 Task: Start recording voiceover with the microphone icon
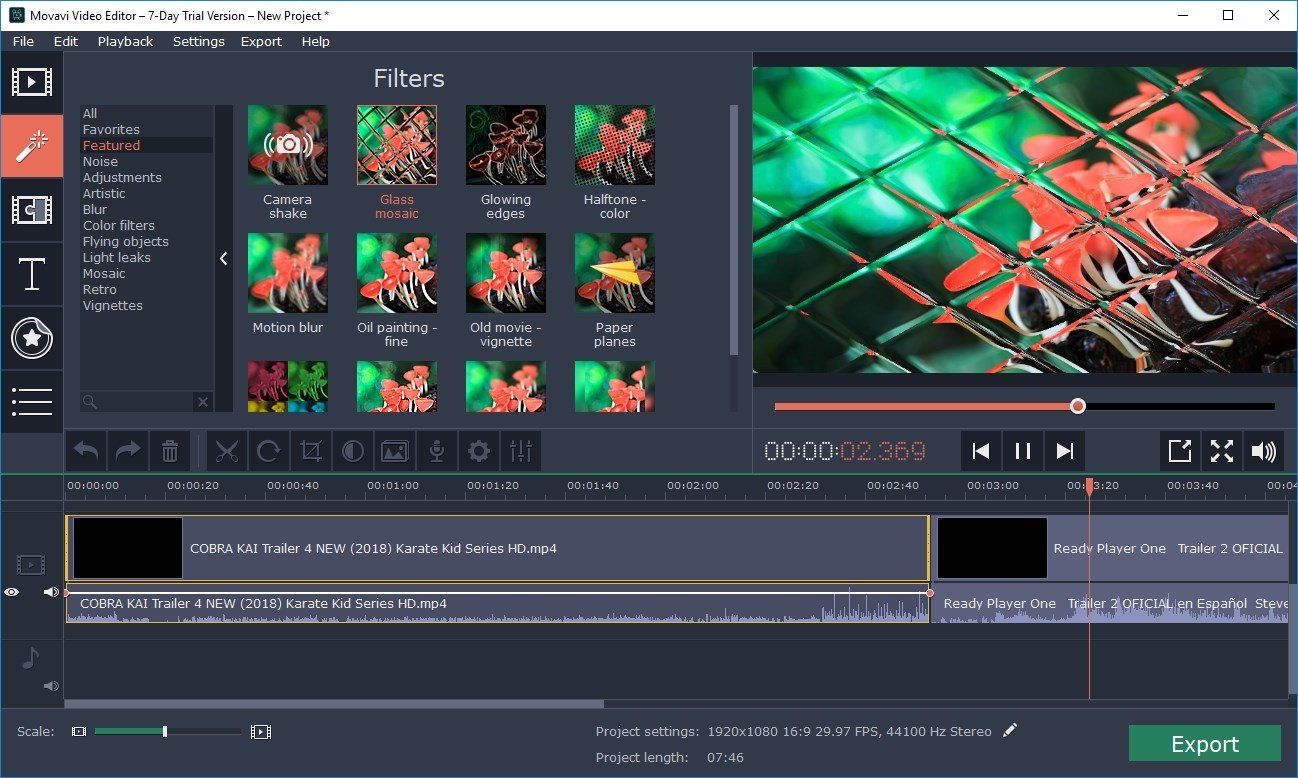tap(437, 450)
